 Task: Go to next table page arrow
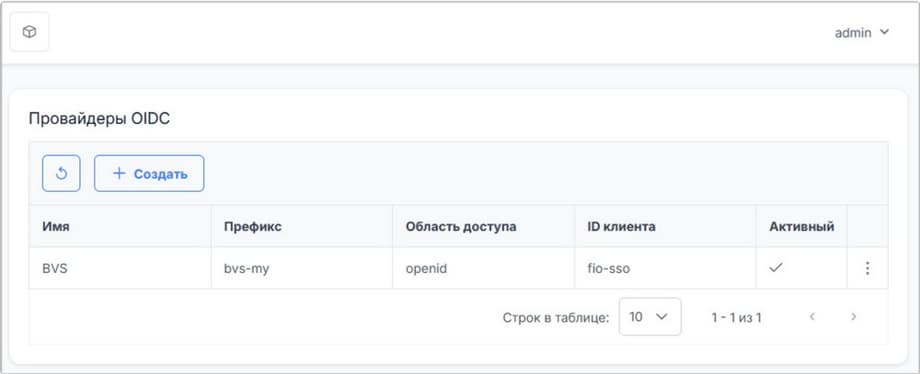pyautogui.click(x=854, y=317)
